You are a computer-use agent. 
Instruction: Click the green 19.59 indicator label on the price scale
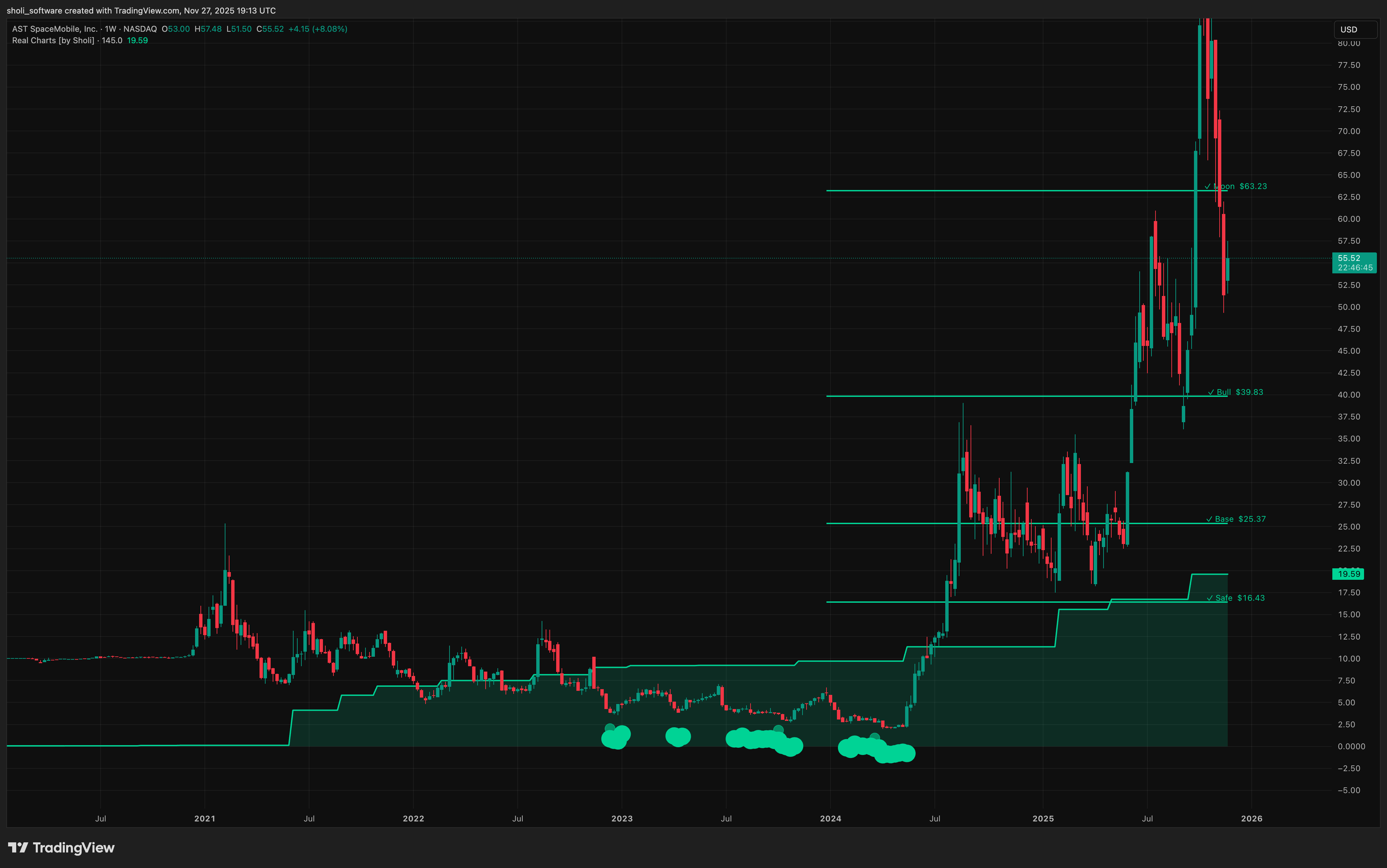[1349, 573]
